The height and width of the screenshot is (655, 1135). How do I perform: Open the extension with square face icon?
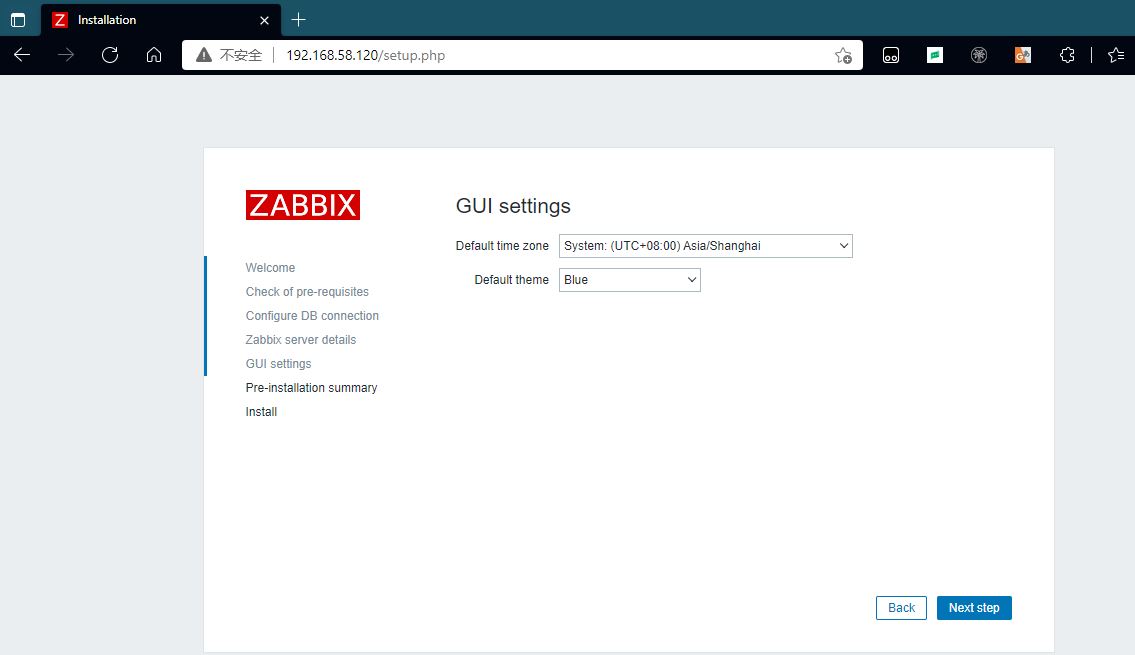click(x=891, y=55)
